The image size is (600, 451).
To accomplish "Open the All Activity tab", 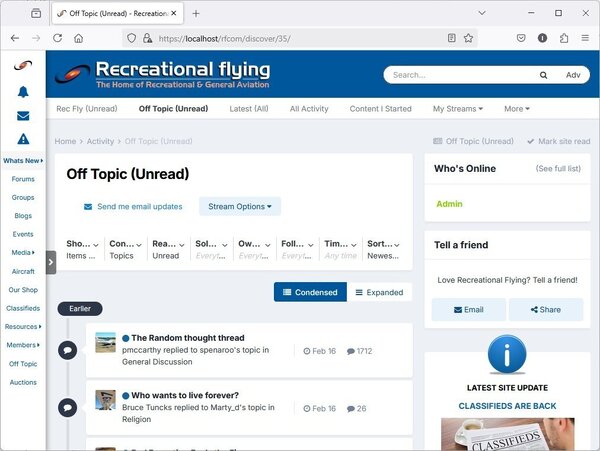I will pos(309,108).
